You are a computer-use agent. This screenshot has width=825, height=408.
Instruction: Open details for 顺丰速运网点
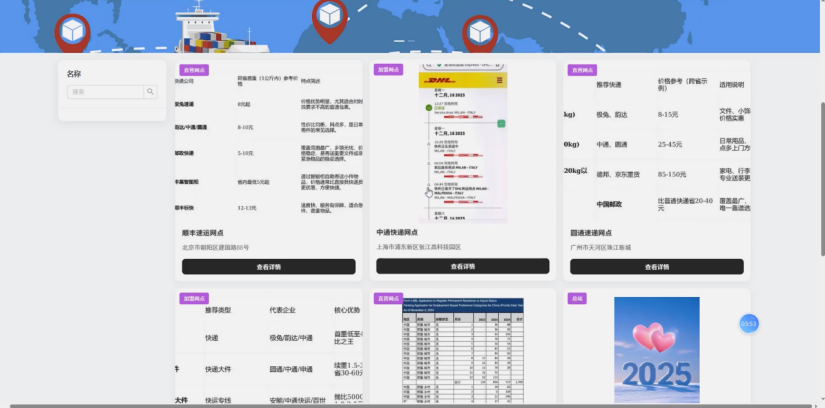click(269, 267)
